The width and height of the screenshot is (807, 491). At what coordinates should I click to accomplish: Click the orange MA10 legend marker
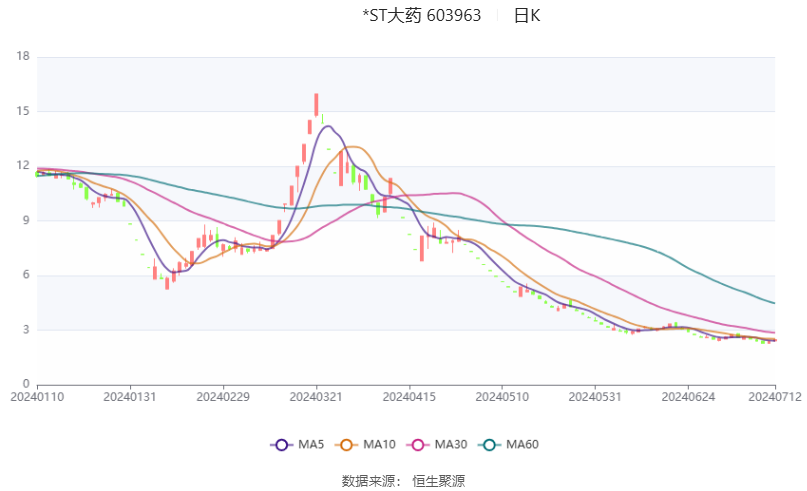pos(346,445)
